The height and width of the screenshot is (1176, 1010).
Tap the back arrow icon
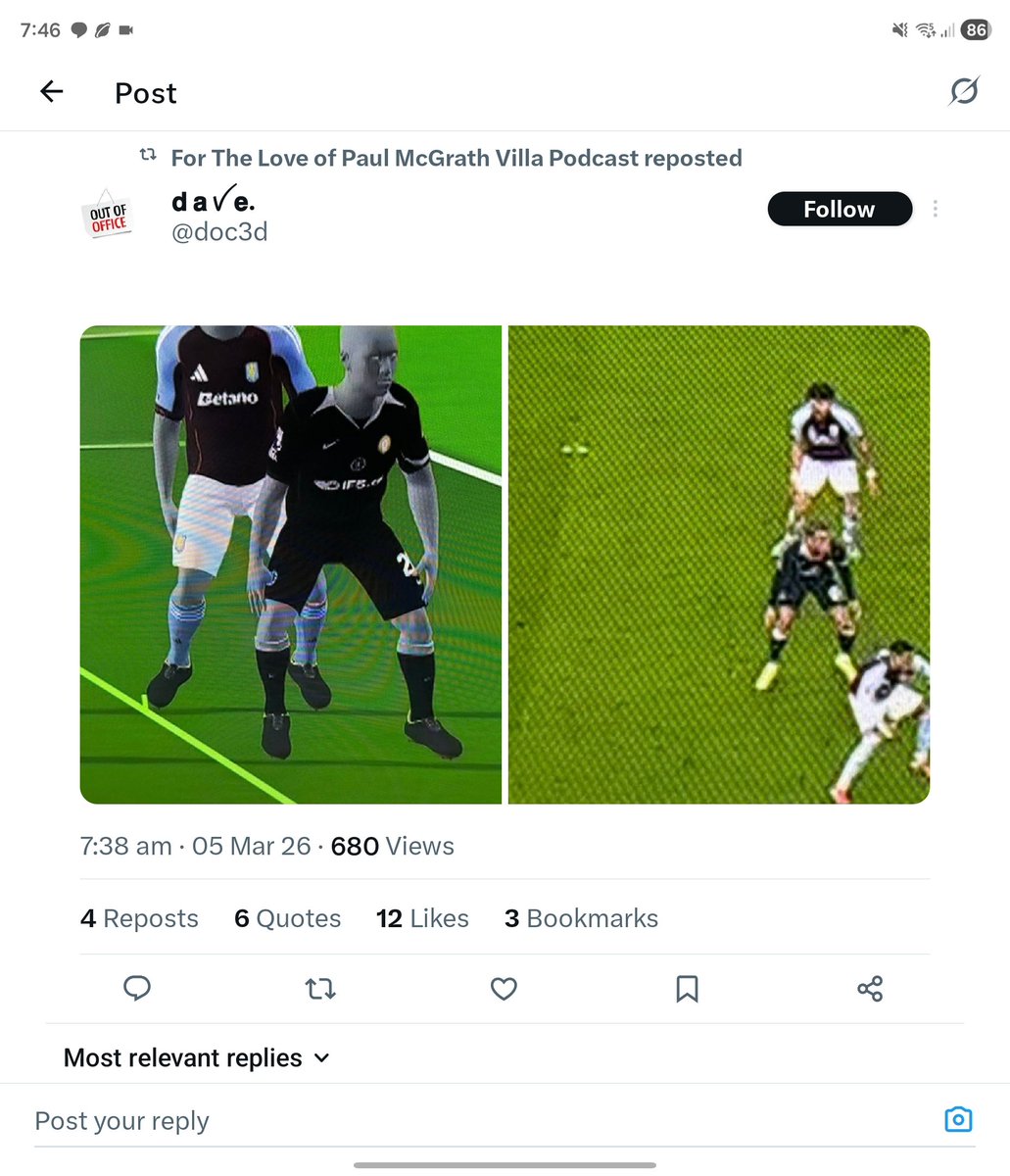[51, 92]
